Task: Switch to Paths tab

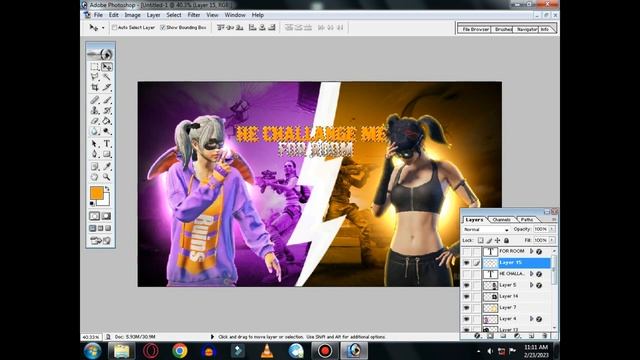Action: click(x=527, y=220)
